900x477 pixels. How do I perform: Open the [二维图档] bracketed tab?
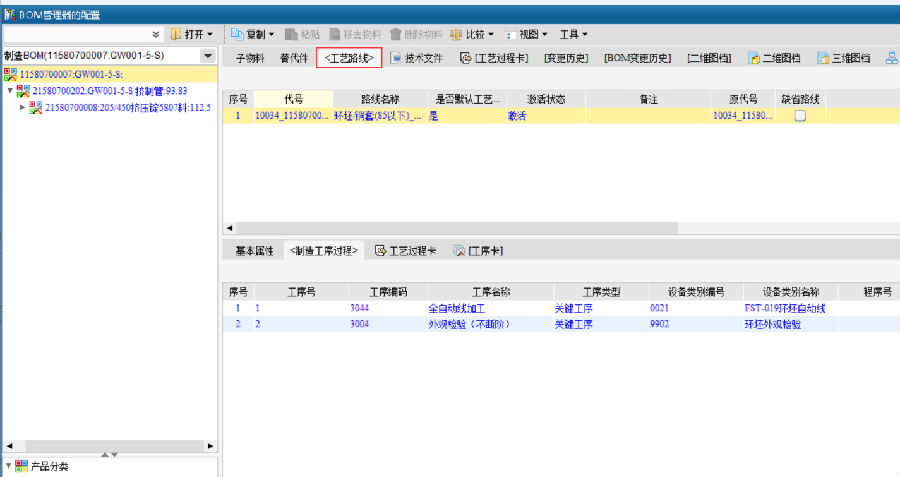(x=709, y=58)
